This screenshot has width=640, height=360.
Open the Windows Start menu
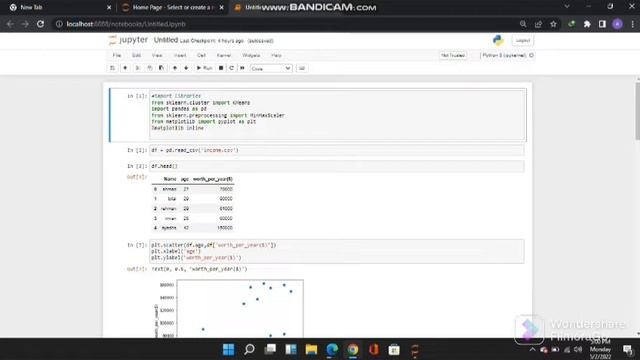point(229,349)
